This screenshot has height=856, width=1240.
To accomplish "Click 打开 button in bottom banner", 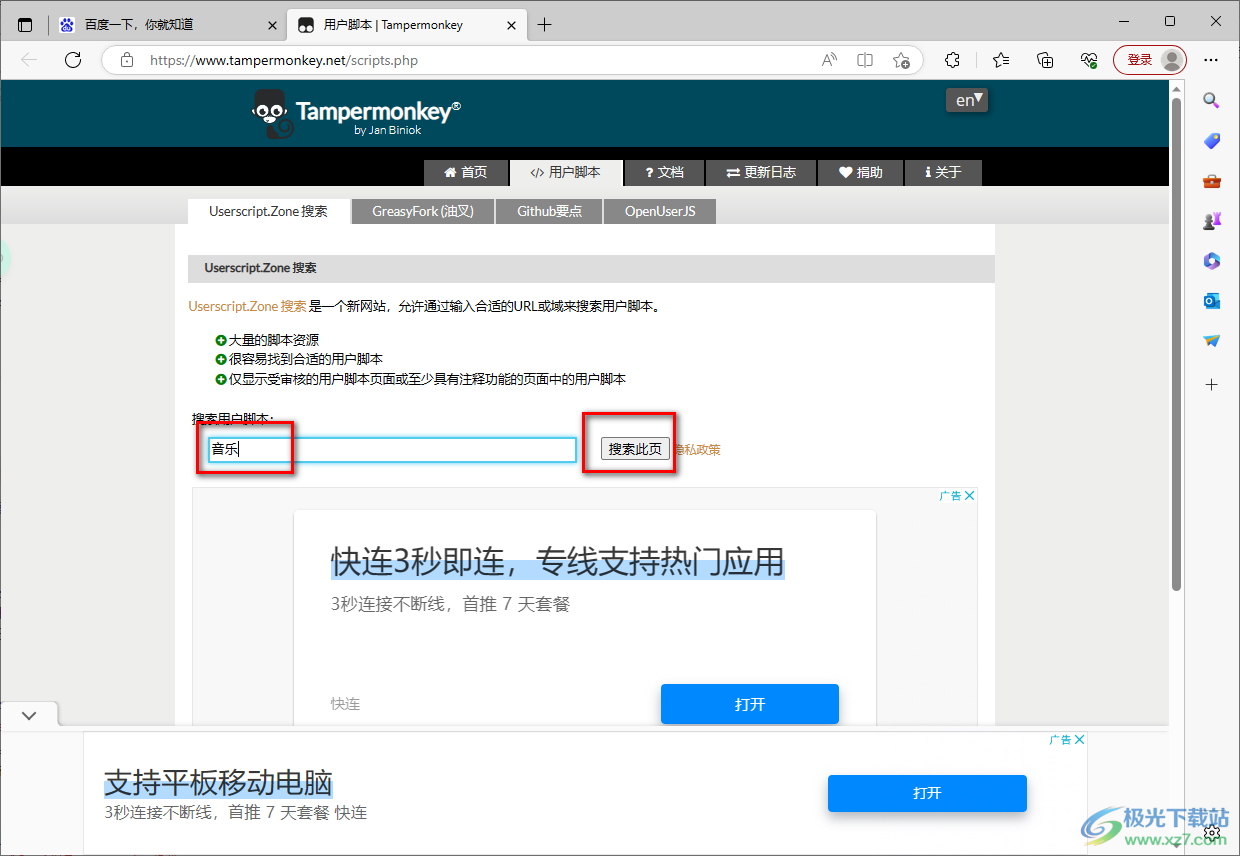I will 927,793.
